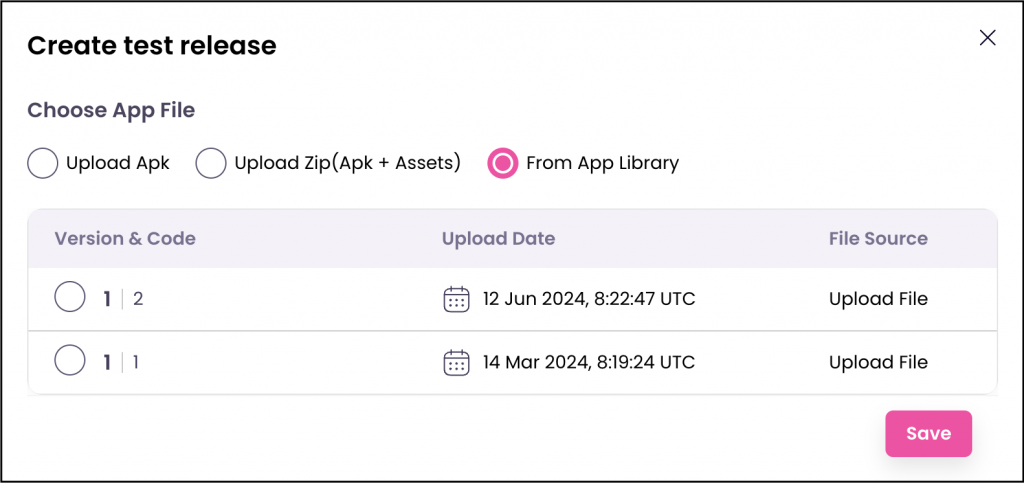Screen dimensions: 1024x483
Task: Choose the Upload Zip(Apk + Assets) radio button
Action: [x=211, y=163]
